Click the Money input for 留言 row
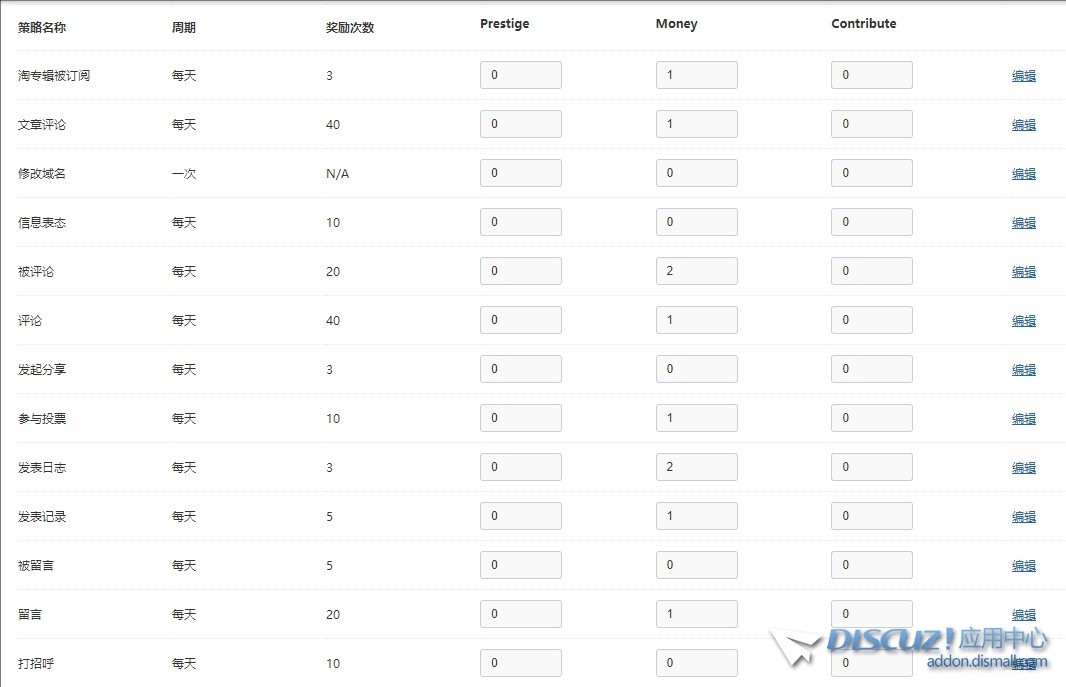Image resolution: width=1066 pixels, height=687 pixels. click(x=696, y=614)
